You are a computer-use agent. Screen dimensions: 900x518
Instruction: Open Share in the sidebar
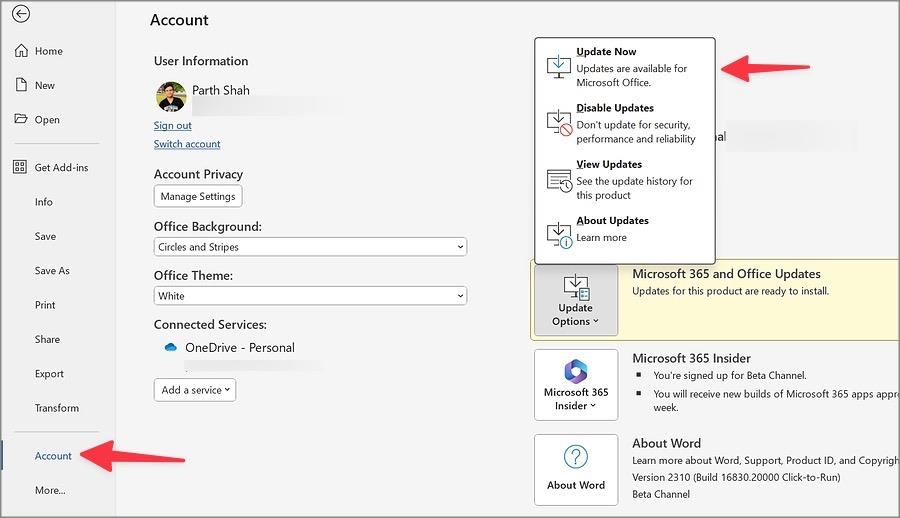tap(47, 339)
